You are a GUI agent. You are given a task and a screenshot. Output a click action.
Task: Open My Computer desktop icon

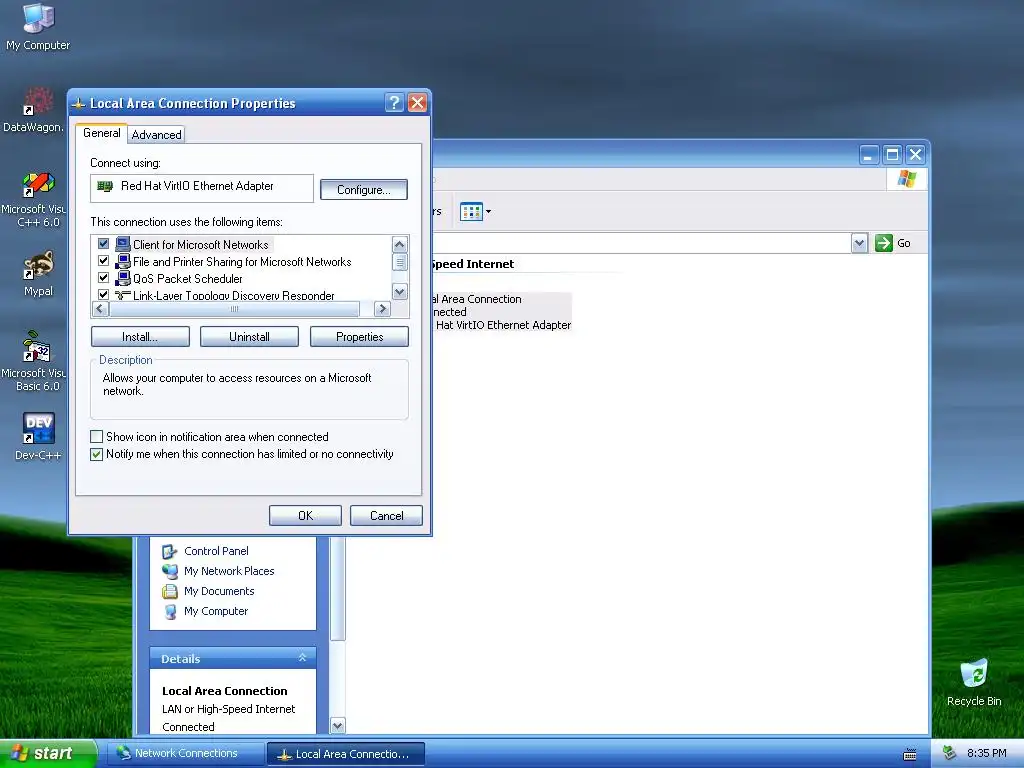38,27
